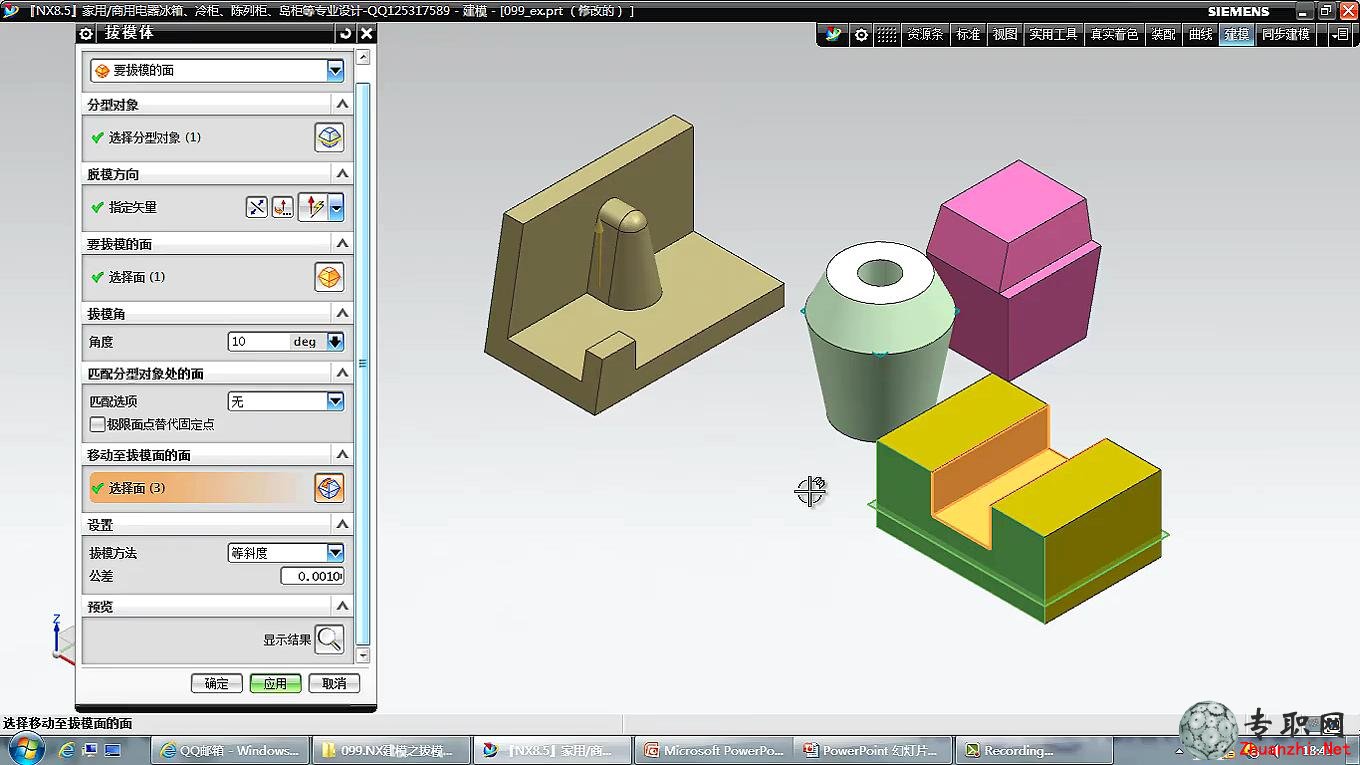Click the 选择面 (3) highlighted row

click(199, 488)
